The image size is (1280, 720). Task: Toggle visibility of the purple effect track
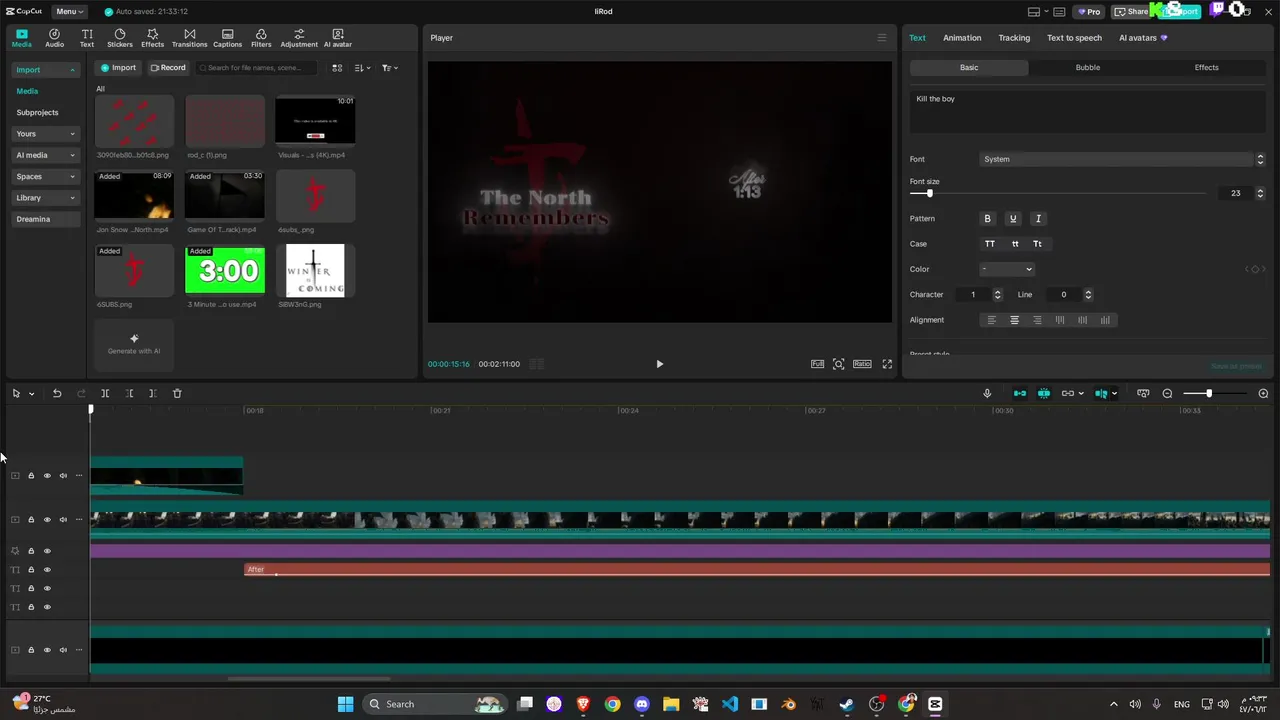point(47,551)
